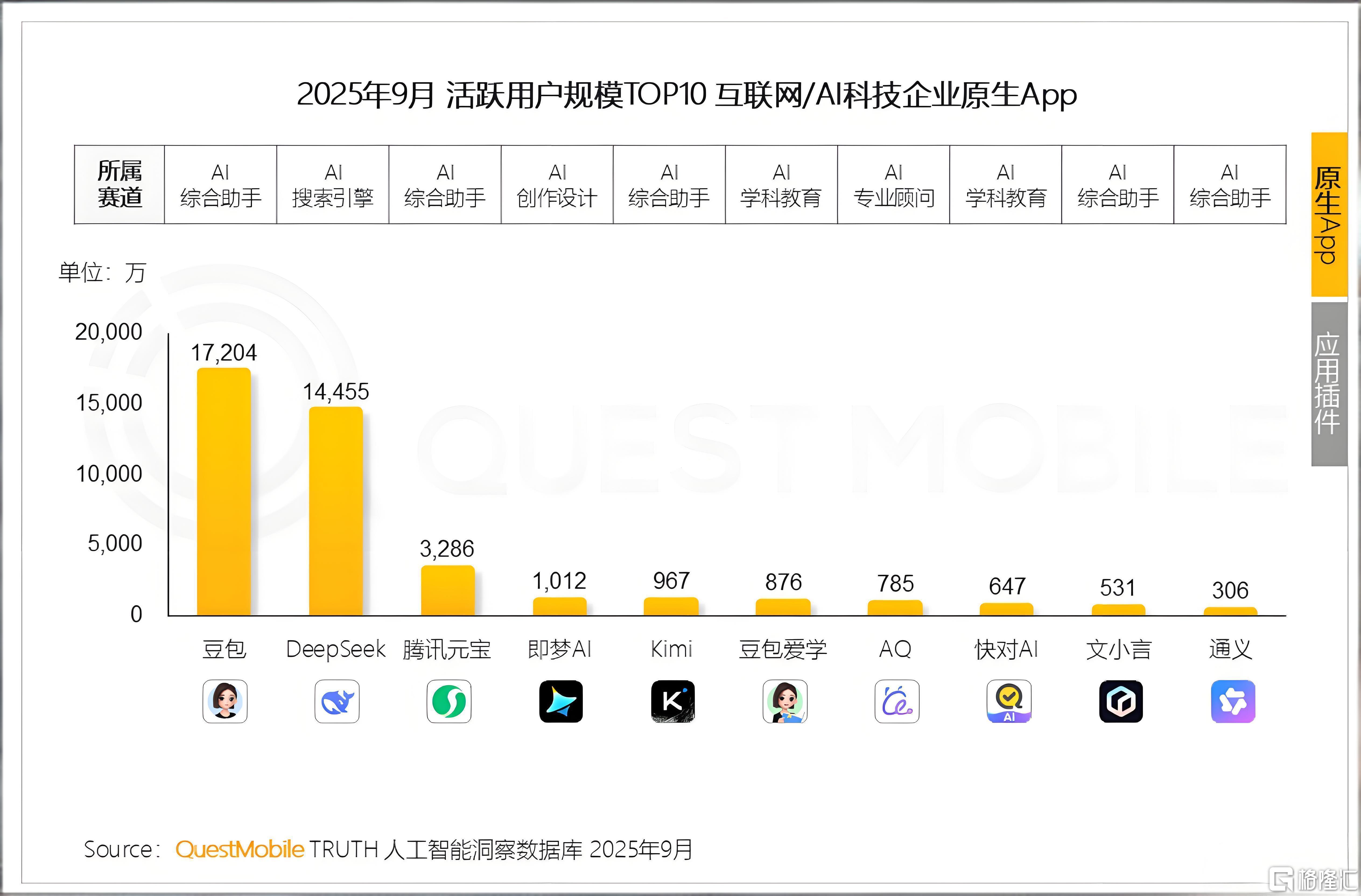The height and width of the screenshot is (896, 1361).
Task: Select the Kimi name label
Action: (672, 650)
